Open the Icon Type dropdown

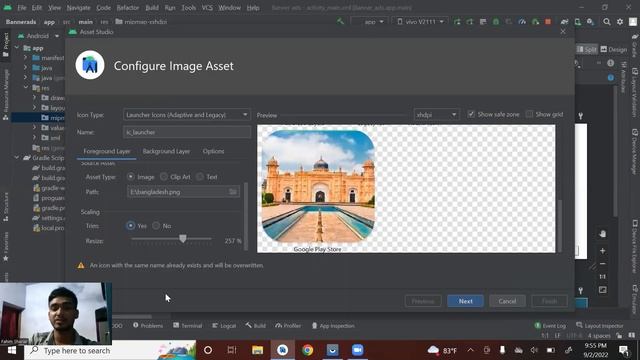click(x=187, y=115)
